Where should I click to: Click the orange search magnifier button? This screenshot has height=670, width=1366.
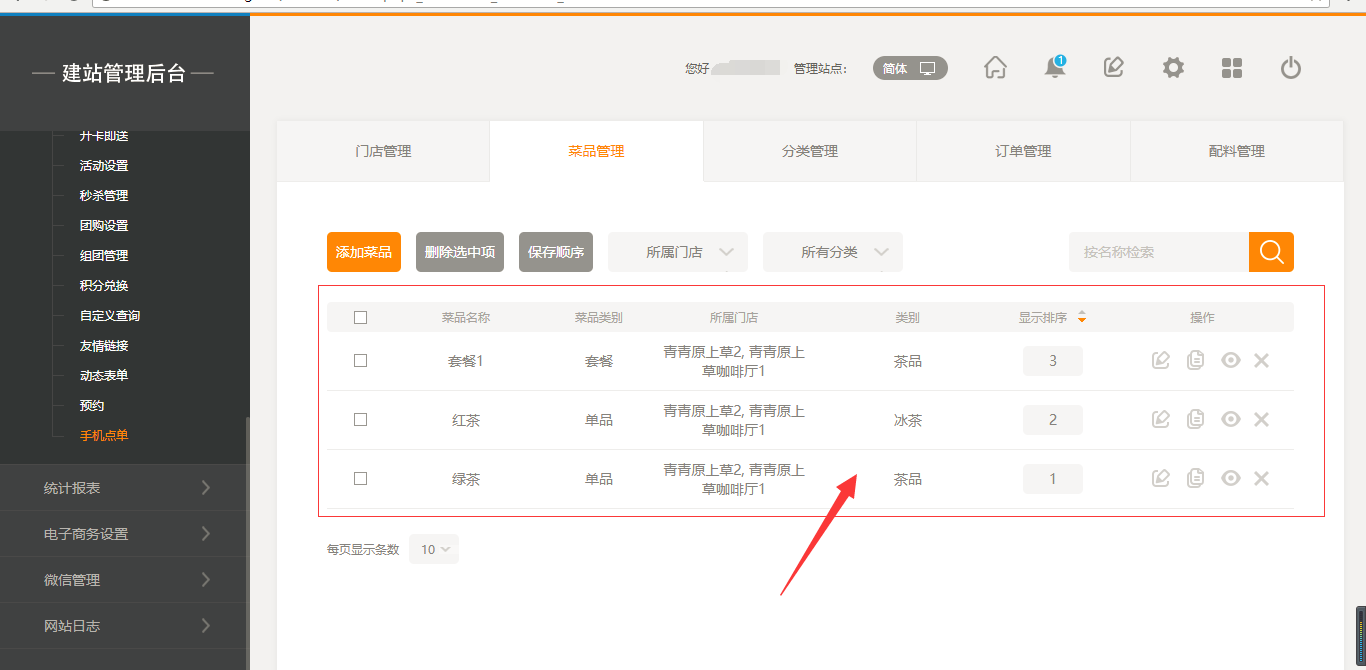point(1271,252)
